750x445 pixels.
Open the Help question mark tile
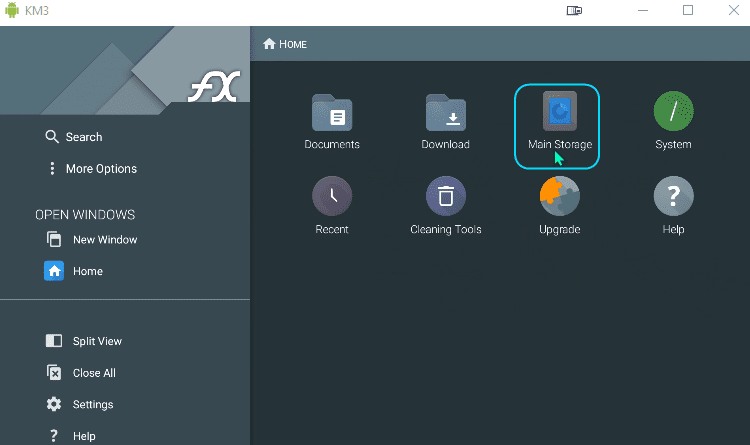[673, 196]
